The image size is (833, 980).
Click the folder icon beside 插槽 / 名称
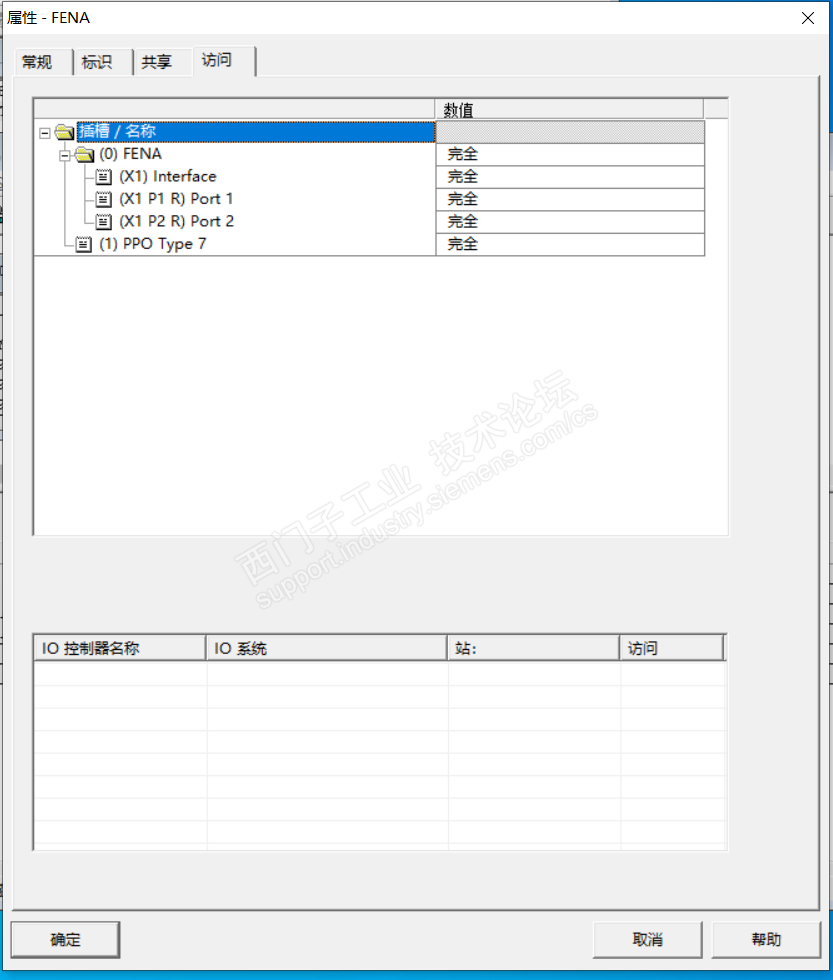[64, 132]
